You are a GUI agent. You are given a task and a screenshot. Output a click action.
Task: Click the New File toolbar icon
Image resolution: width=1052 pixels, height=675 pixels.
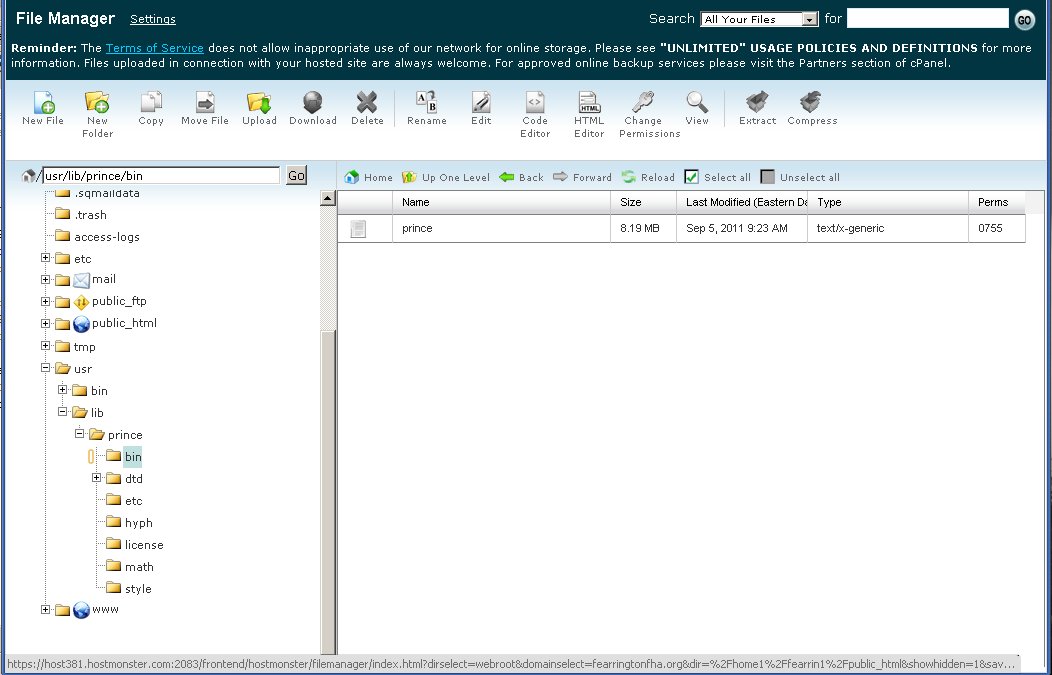43,102
